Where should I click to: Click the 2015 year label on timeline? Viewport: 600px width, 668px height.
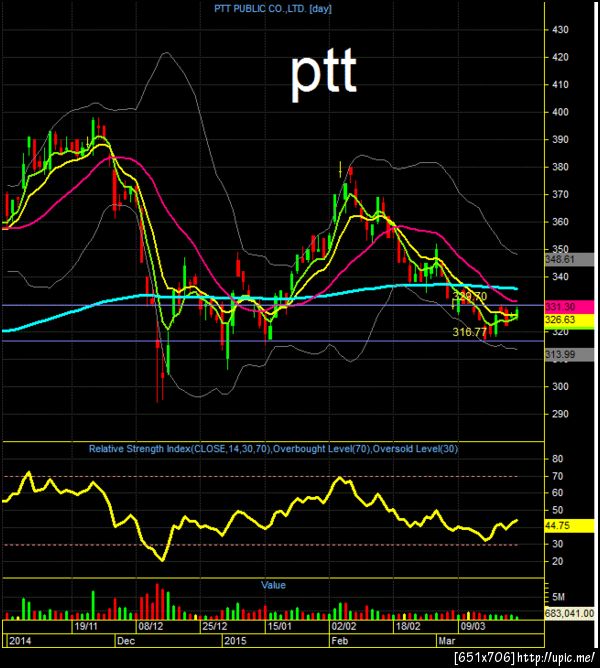point(235,641)
